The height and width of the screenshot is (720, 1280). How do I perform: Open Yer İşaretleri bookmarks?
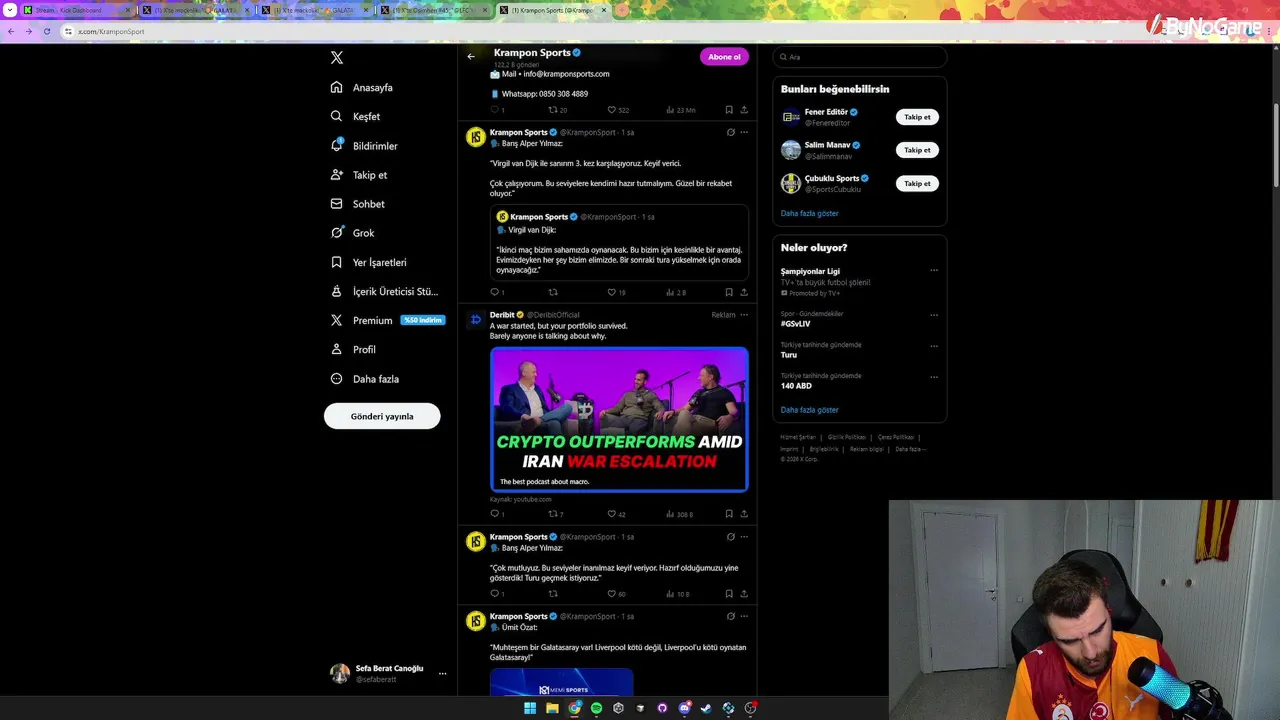click(x=368, y=262)
